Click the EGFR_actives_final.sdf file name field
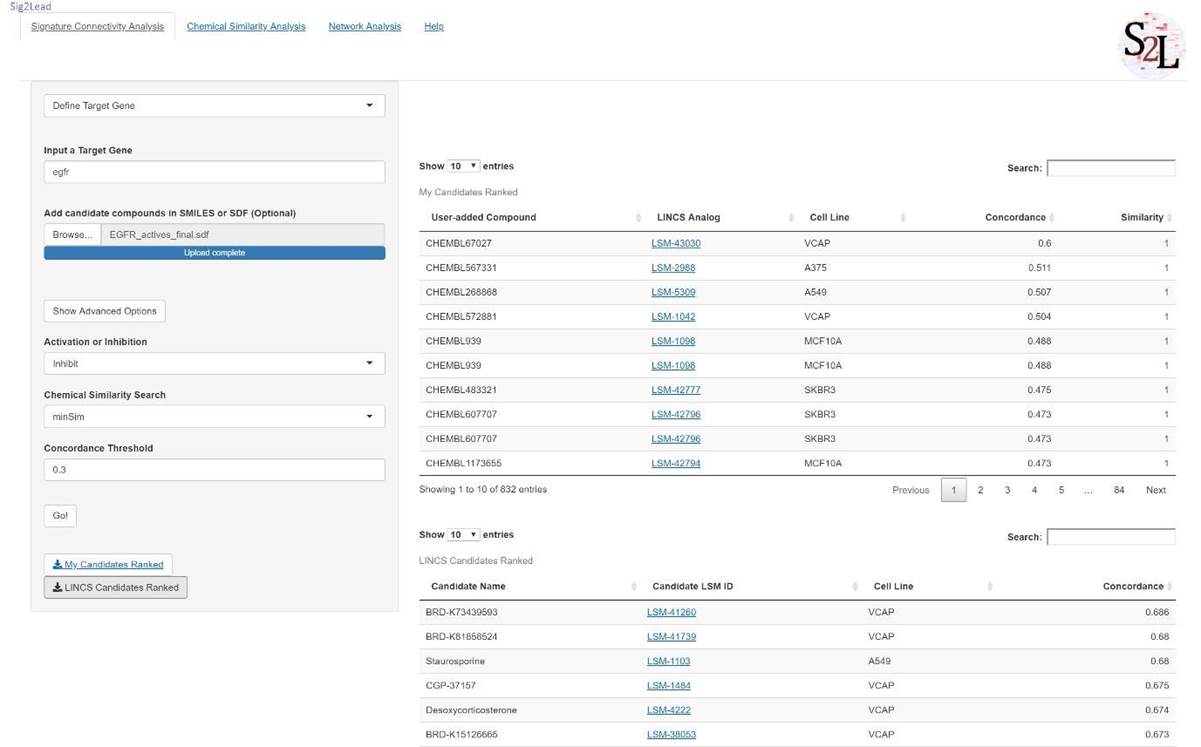Viewport: 1201px width, 747px height. point(243,235)
